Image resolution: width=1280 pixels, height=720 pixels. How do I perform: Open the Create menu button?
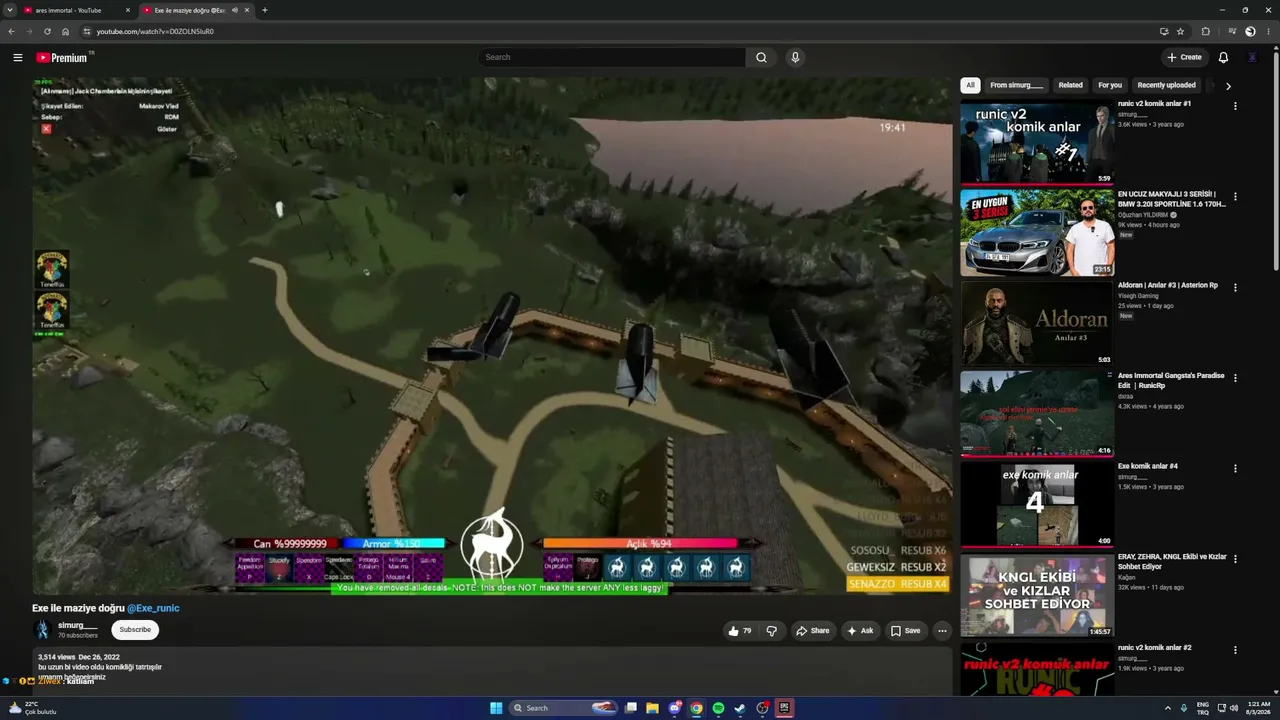point(1184,58)
